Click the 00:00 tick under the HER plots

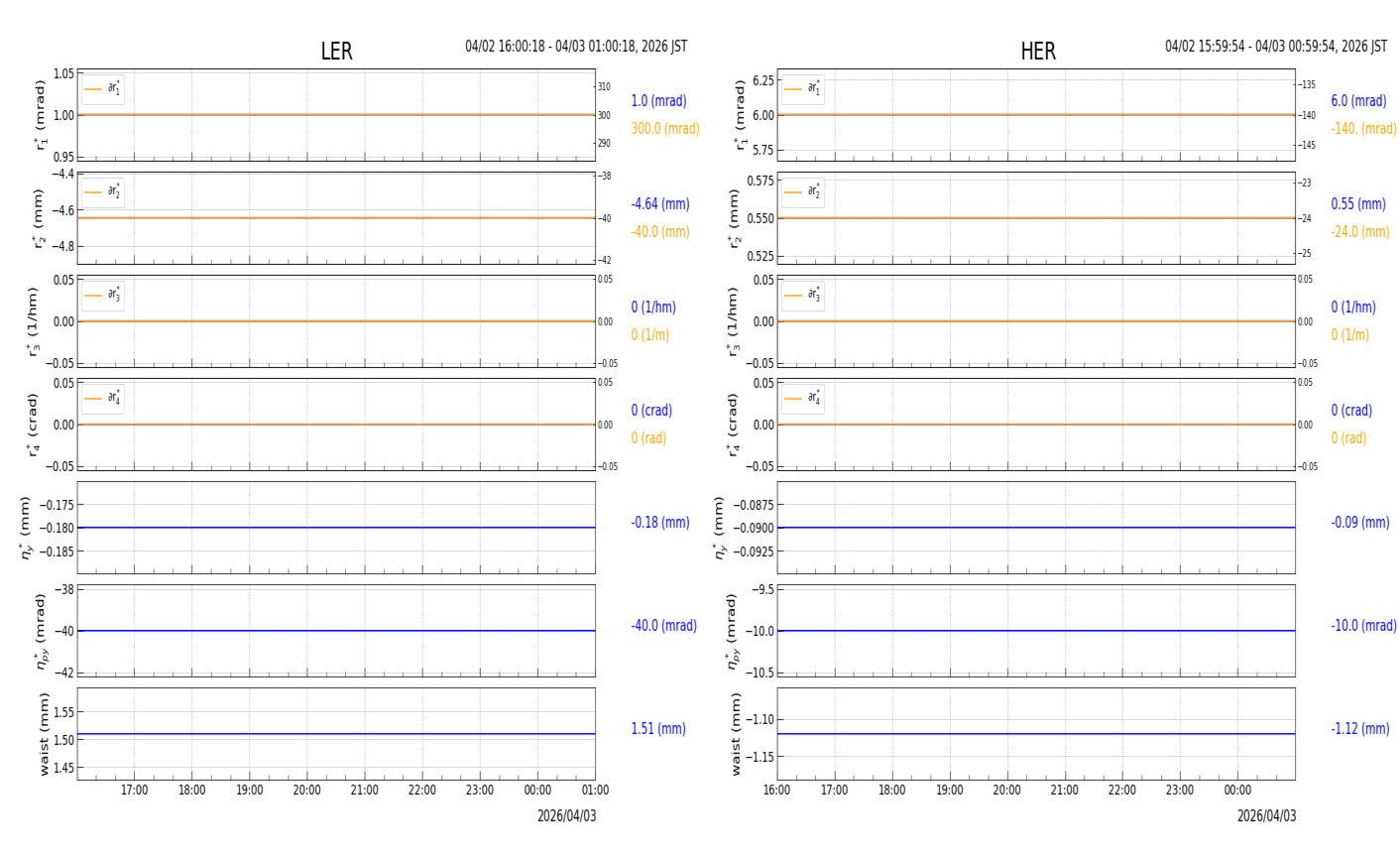point(1237,791)
